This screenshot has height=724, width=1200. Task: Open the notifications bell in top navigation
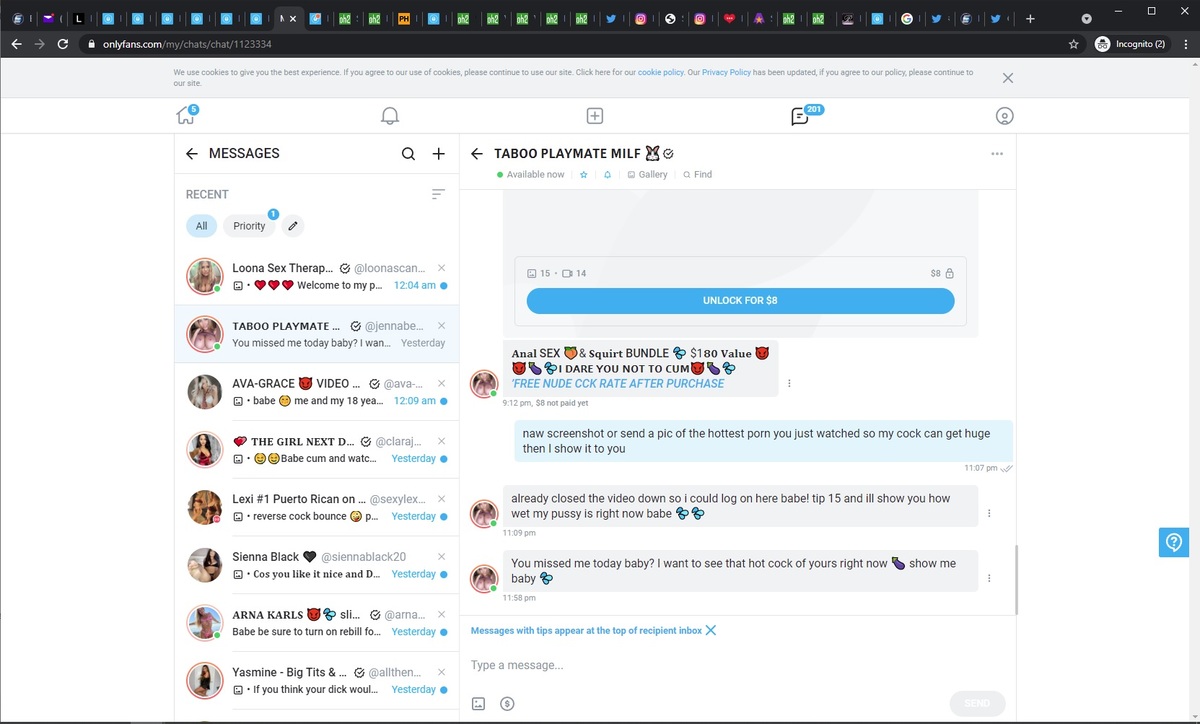(390, 116)
